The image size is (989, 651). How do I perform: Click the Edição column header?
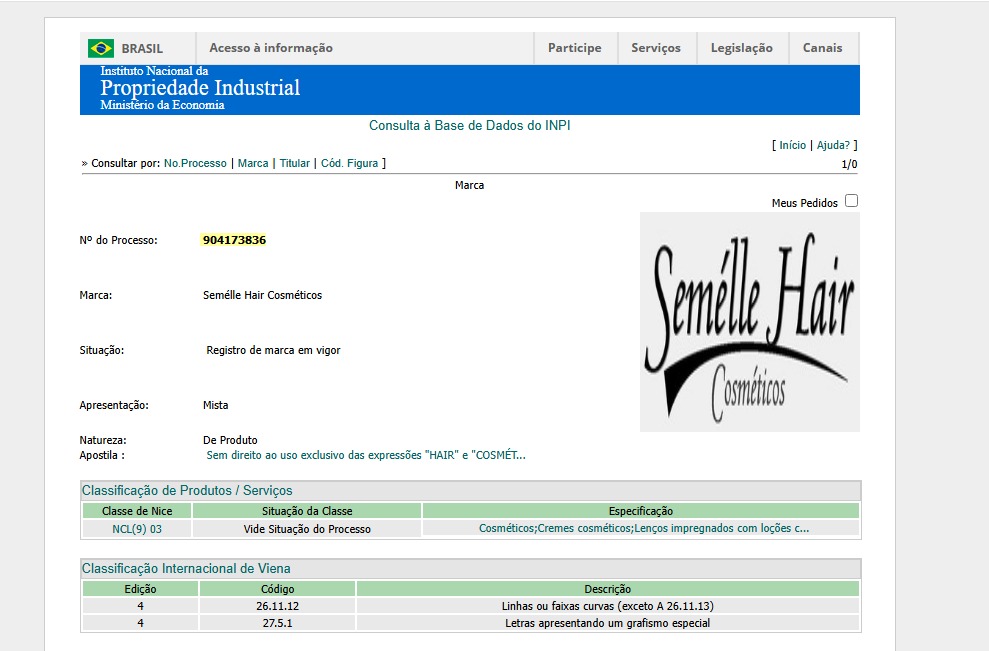(140, 589)
